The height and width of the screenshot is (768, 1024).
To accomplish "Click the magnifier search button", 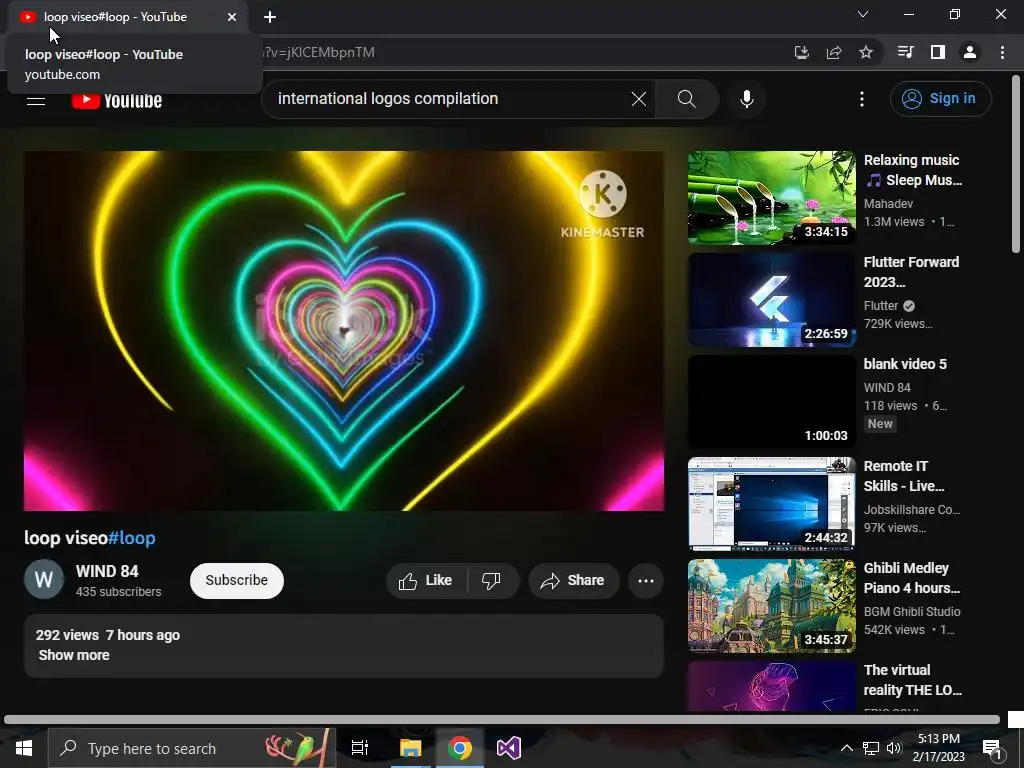I will (686, 99).
